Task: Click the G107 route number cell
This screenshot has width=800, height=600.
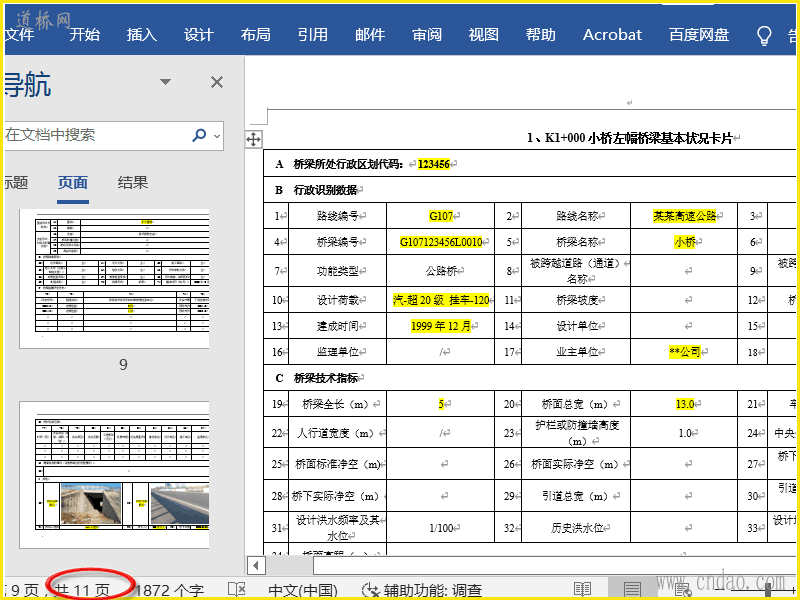Action: 441,216
